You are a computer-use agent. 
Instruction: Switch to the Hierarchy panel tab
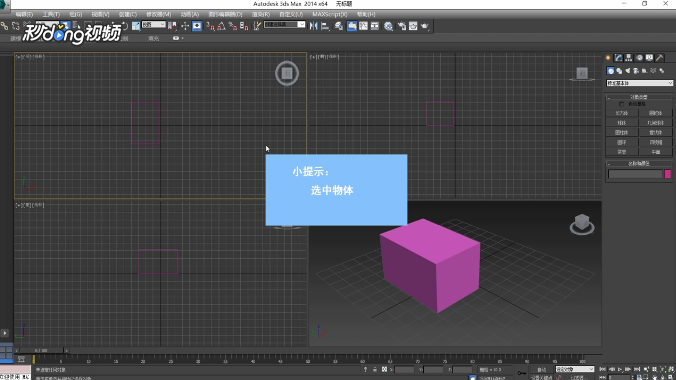coord(629,58)
